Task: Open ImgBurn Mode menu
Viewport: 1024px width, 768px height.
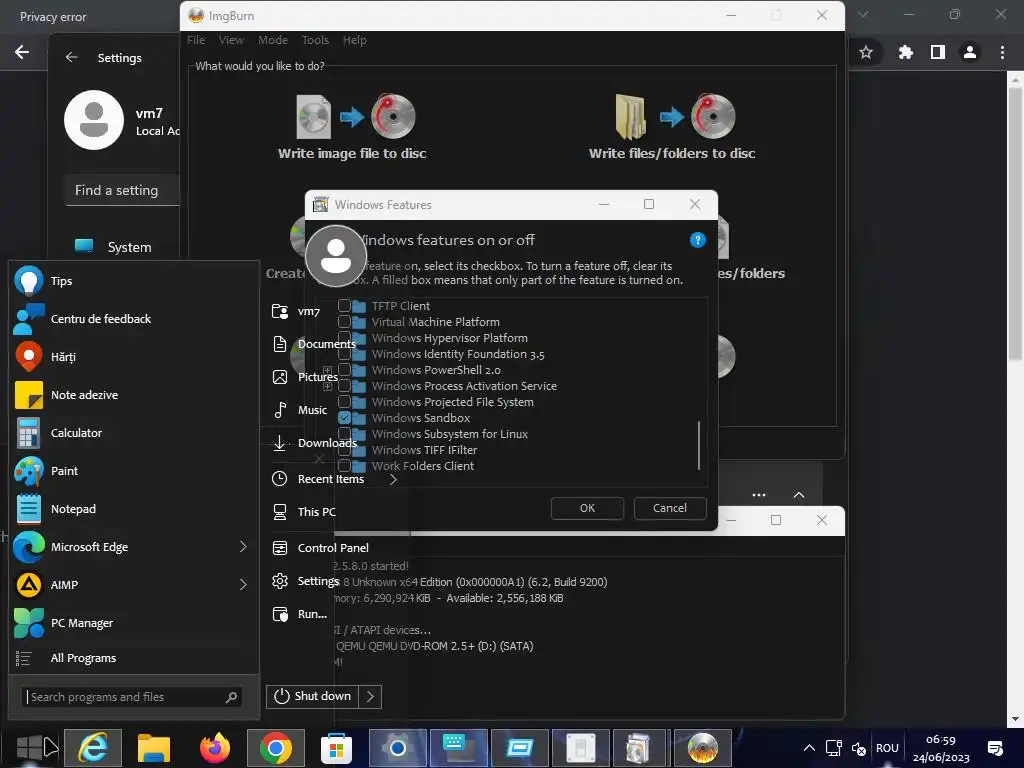Action: tap(273, 40)
